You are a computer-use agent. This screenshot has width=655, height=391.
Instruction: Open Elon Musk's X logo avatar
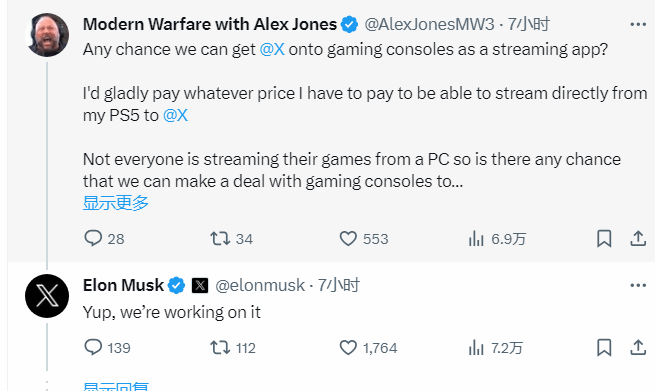pyautogui.click(x=47, y=296)
